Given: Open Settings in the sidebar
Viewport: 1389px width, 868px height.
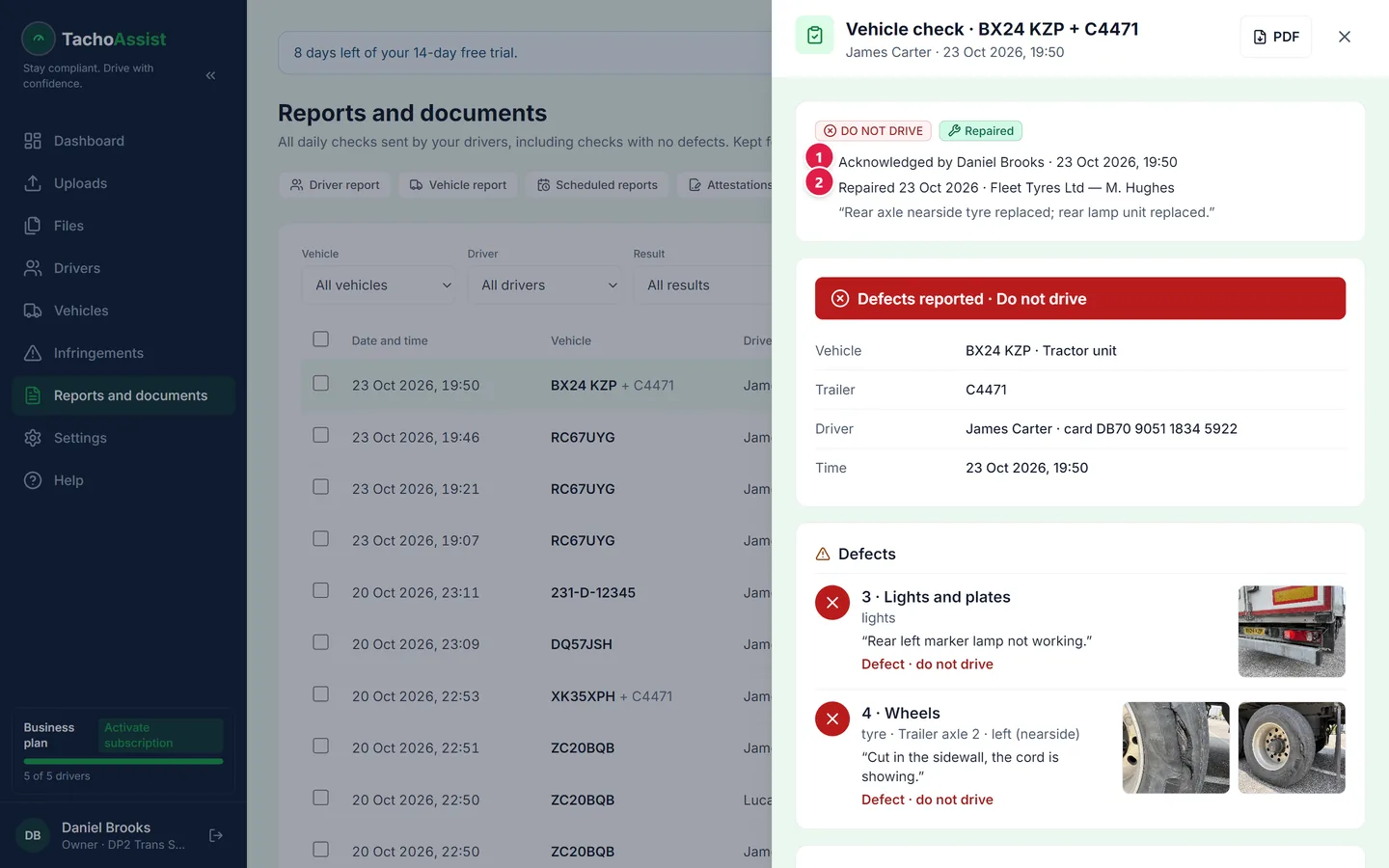Looking at the screenshot, I should [x=123, y=438].
